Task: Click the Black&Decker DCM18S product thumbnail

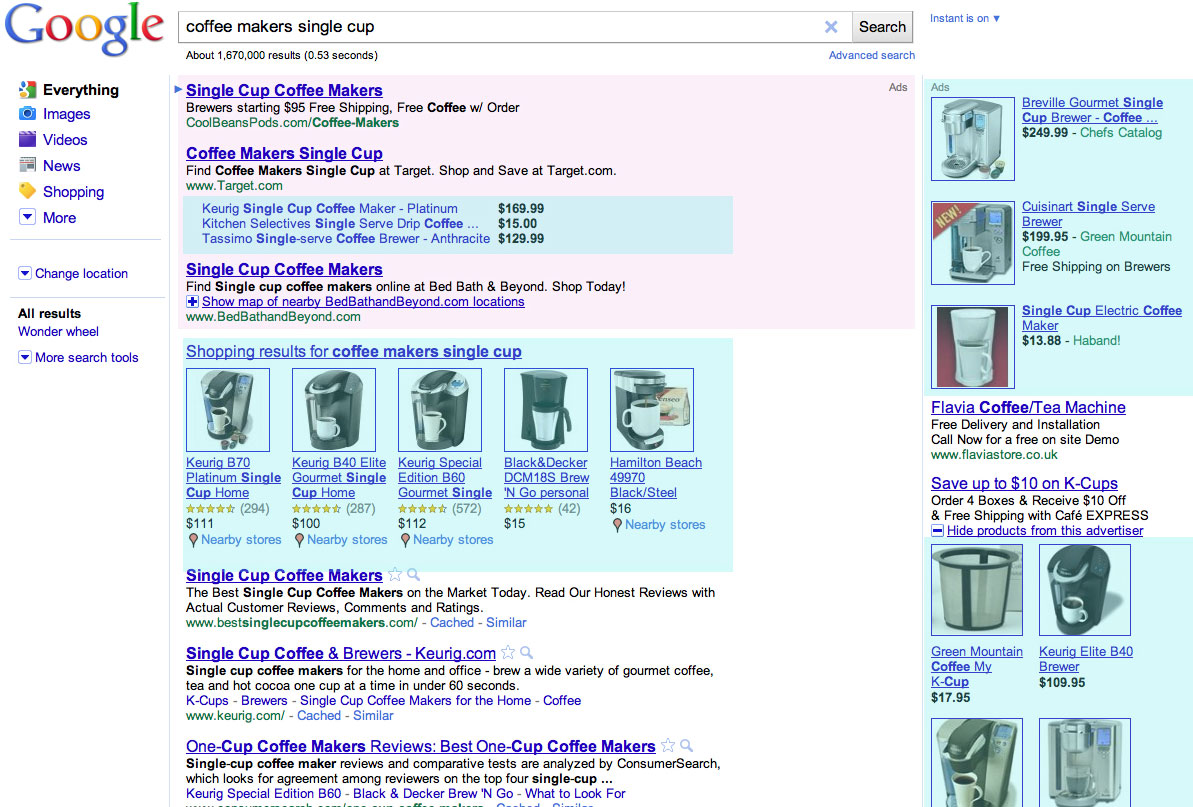Action: coord(546,410)
